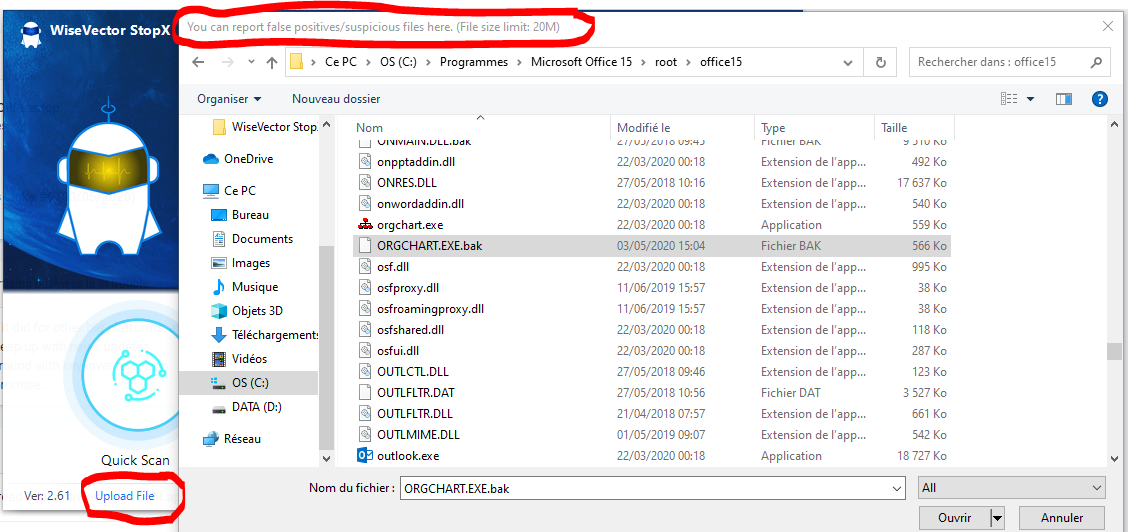Click Microsoft Office 15 breadcrumb
This screenshot has width=1128, height=532.
pos(581,63)
